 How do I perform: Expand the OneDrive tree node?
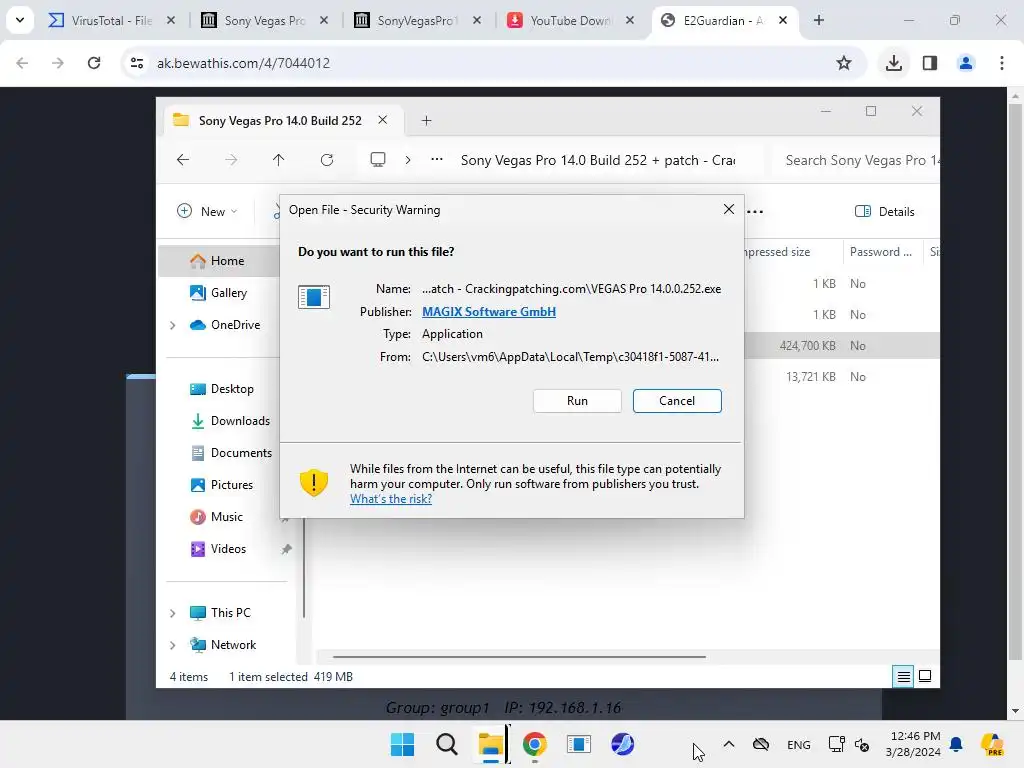(172, 325)
